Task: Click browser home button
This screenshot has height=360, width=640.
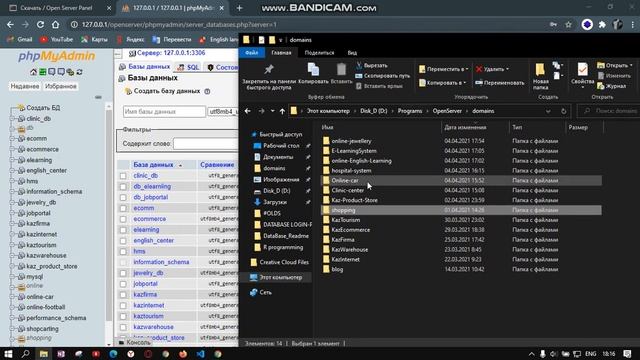Action: pyautogui.click(x=56, y=24)
